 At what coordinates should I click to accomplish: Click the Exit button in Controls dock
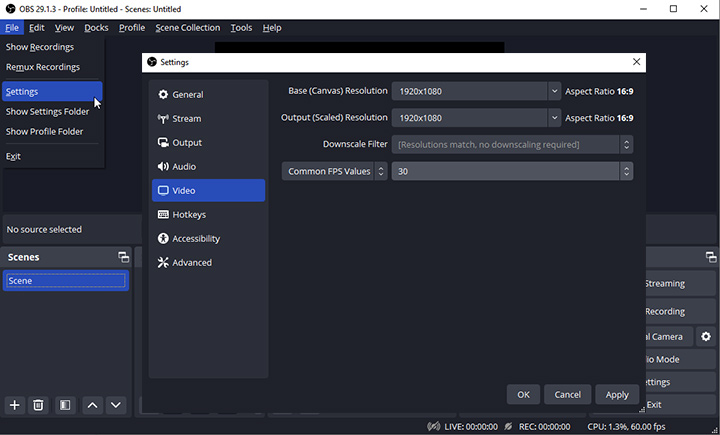click(x=681, y=405)
